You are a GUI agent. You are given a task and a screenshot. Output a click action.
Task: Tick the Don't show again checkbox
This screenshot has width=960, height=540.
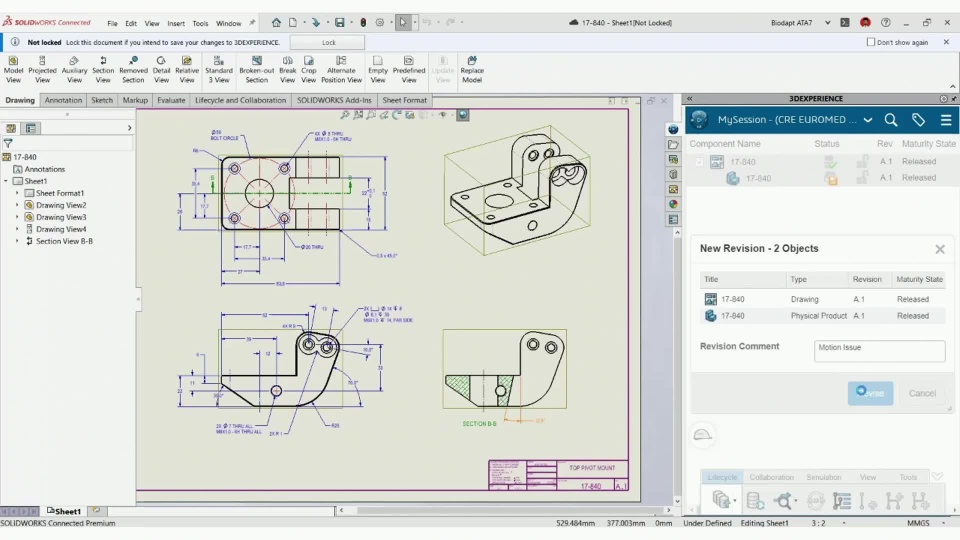pyautogui.click(x=871, y=42)
